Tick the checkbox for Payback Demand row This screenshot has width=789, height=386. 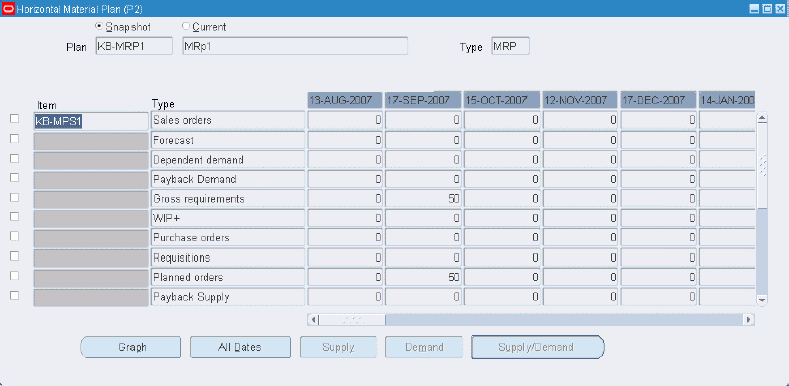point(15,178)
